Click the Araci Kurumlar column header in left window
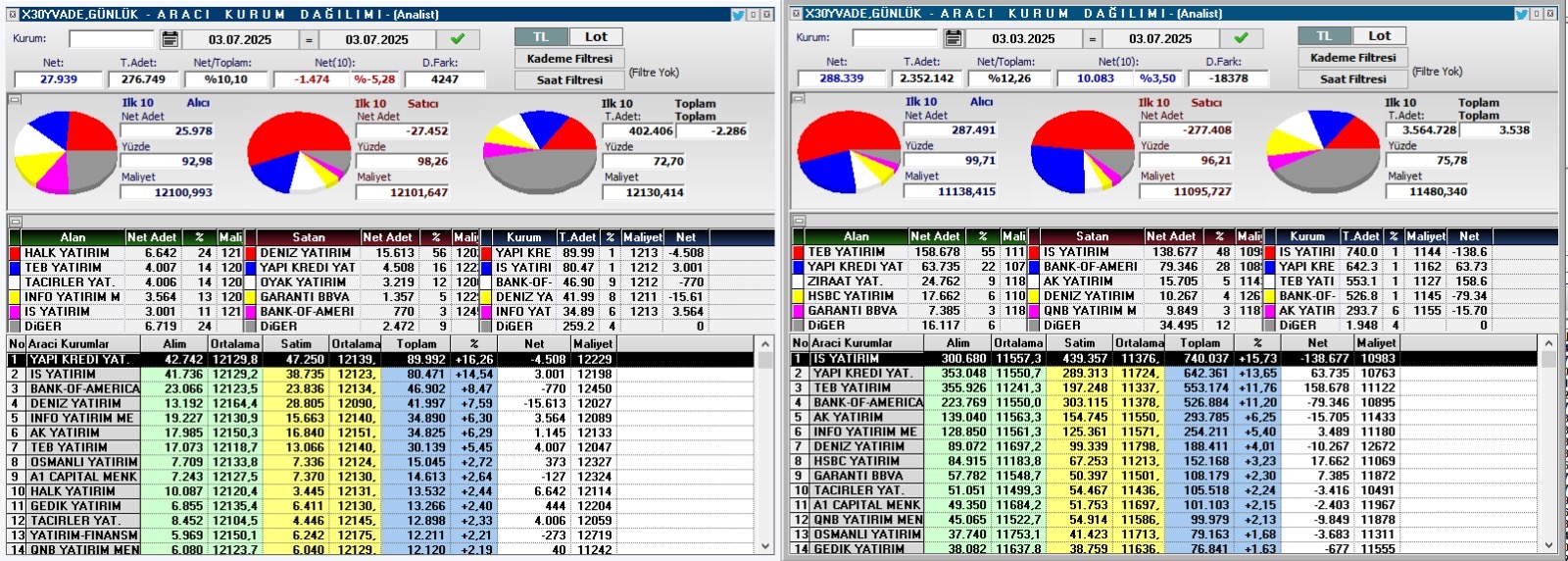 82,344
